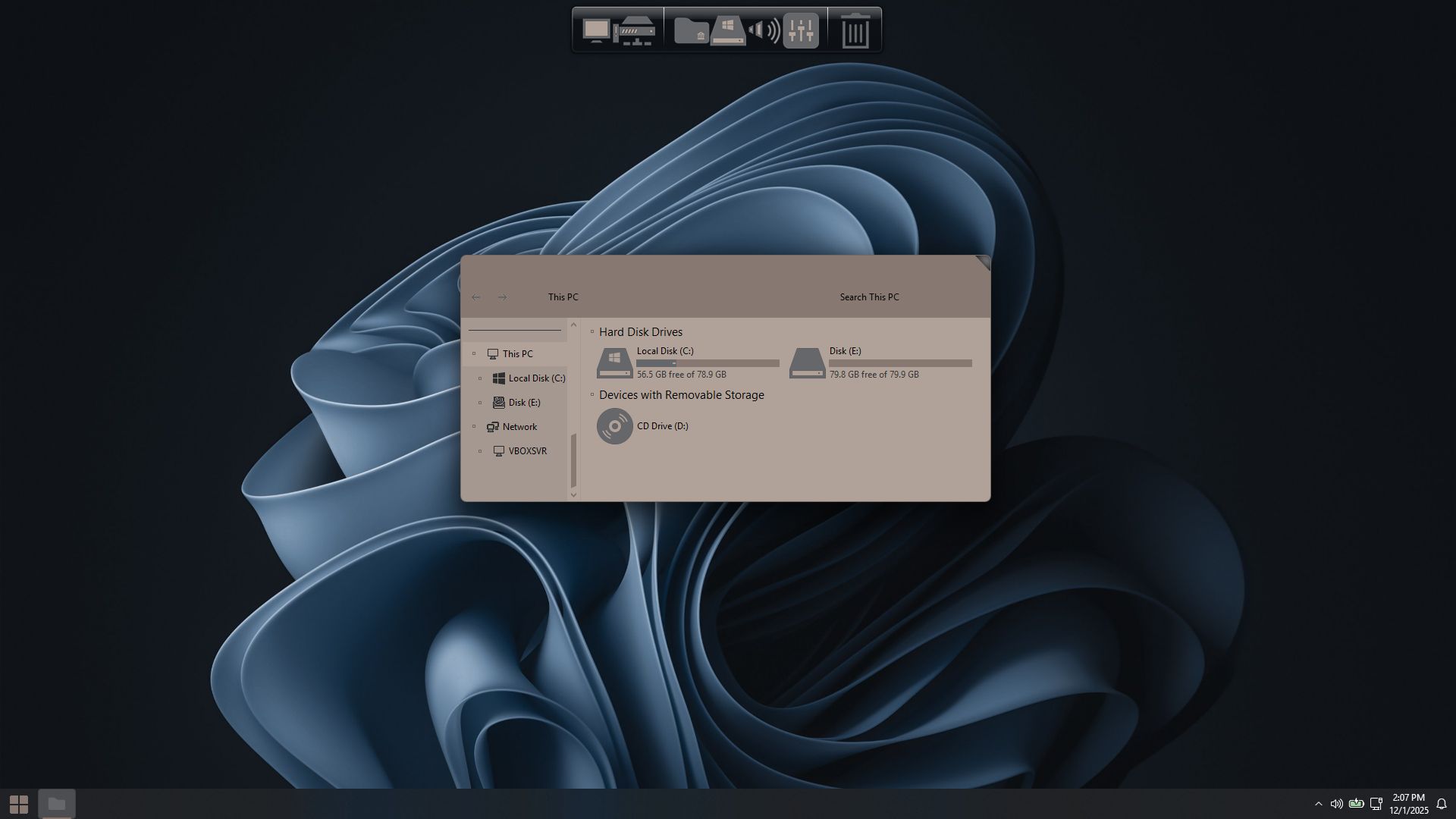Click the volume icon in the system tray
Viewport: 1456px width, 819px height.
pos(1337,804)
